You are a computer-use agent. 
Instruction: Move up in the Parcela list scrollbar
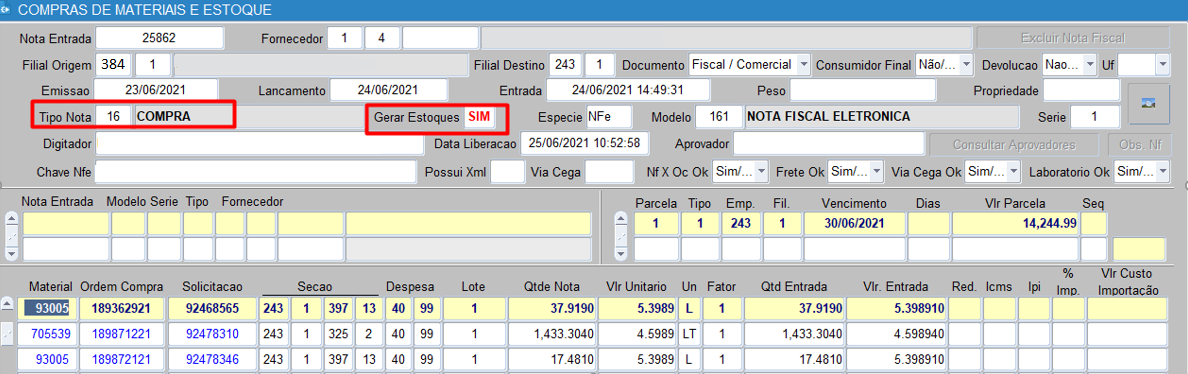pyautogui.click(x=621, y=219)
